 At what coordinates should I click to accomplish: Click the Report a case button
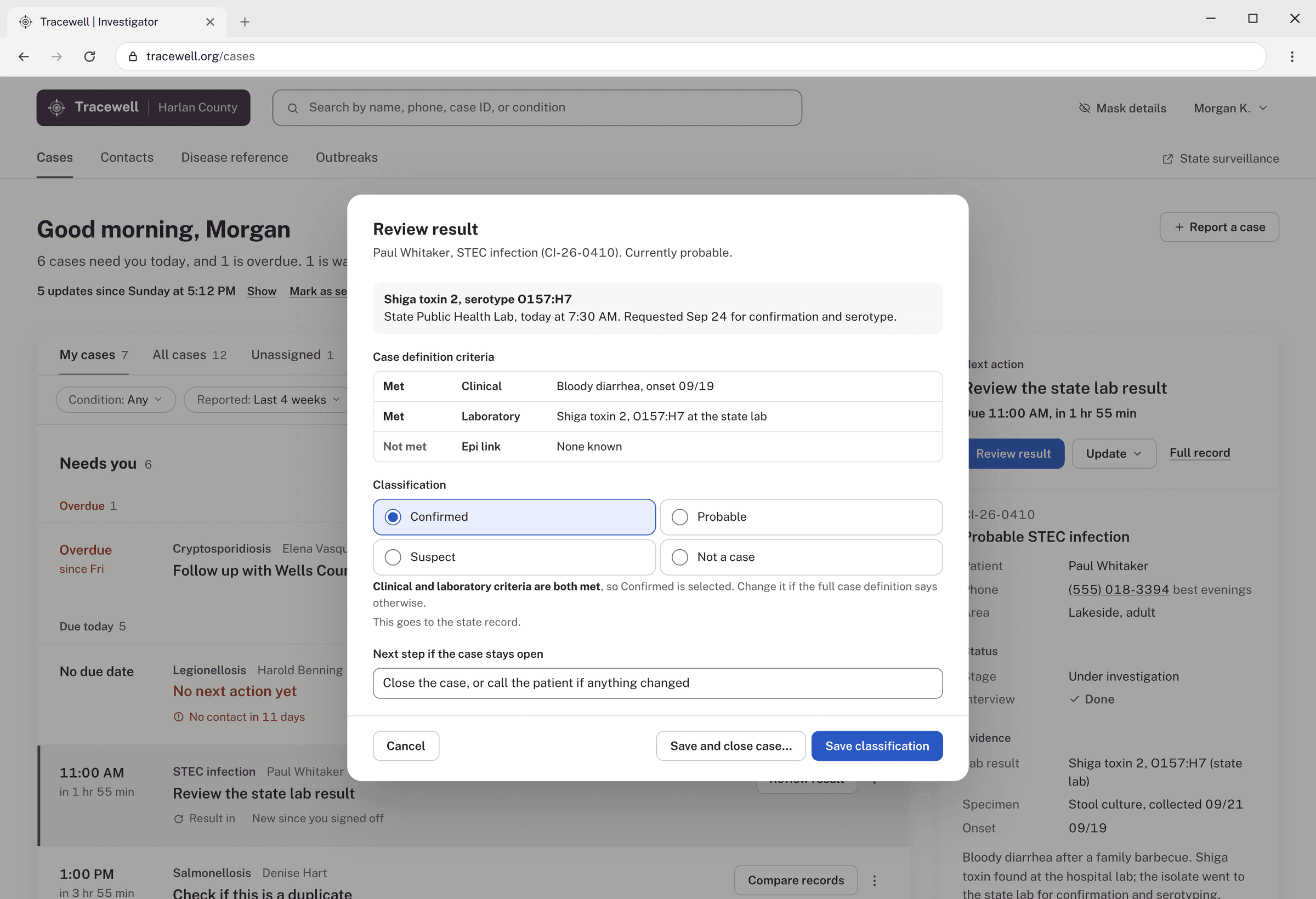(1218, 227)
